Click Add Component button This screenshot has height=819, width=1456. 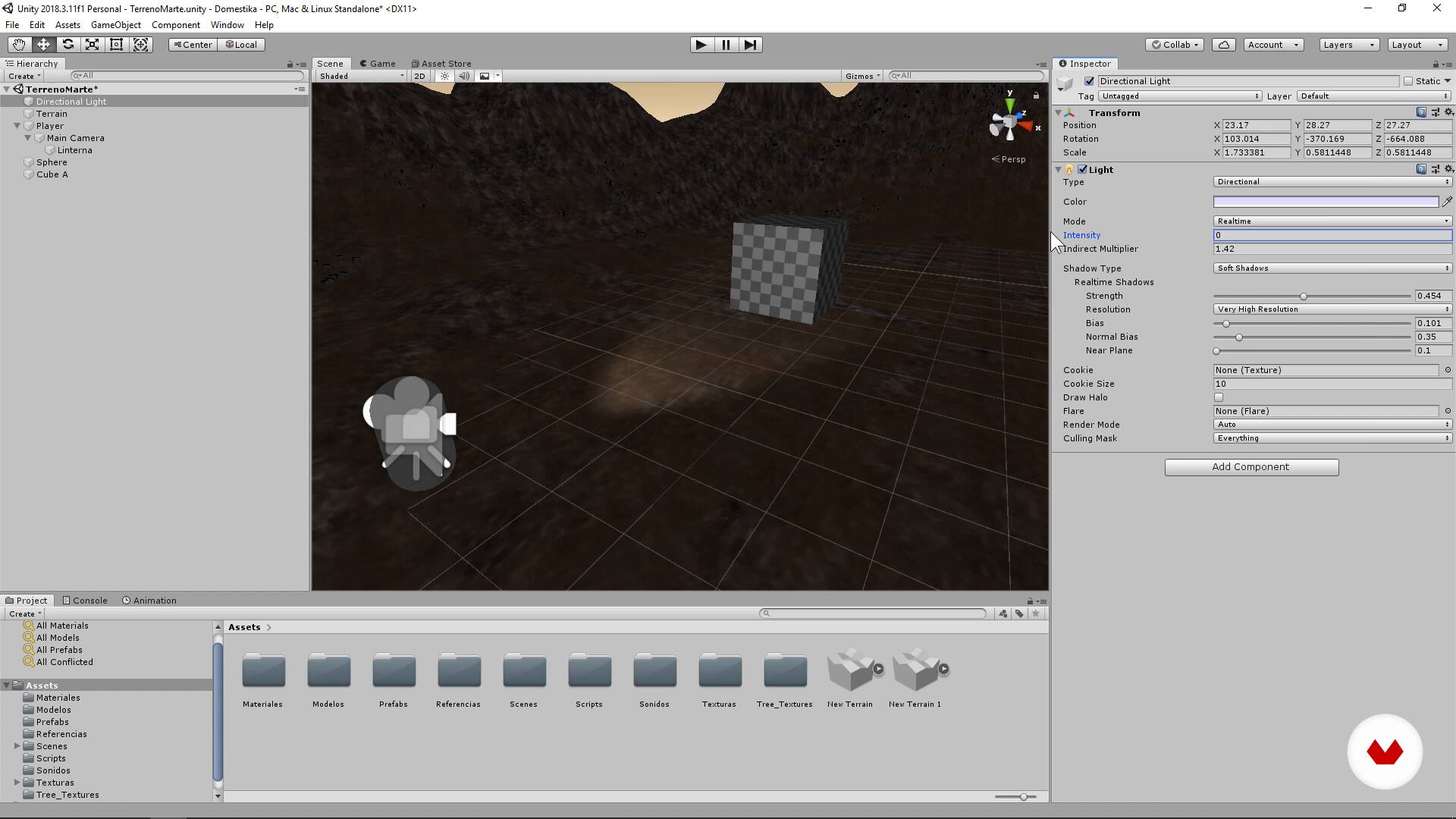[1251, 467]
